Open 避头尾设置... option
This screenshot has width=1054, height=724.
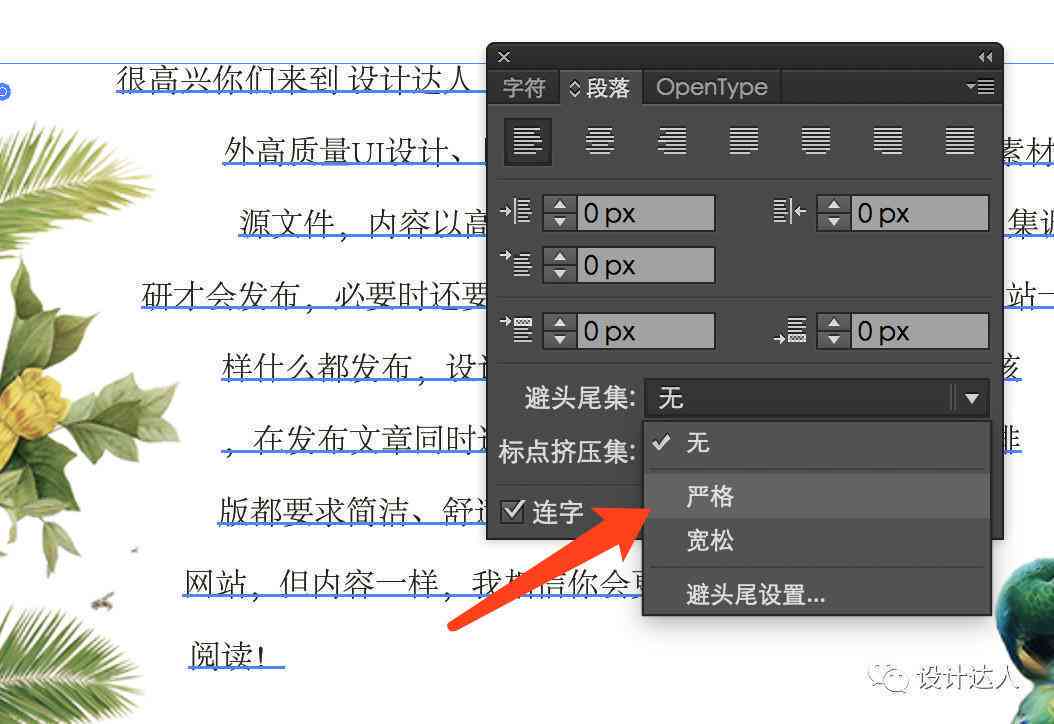(817, 594)
